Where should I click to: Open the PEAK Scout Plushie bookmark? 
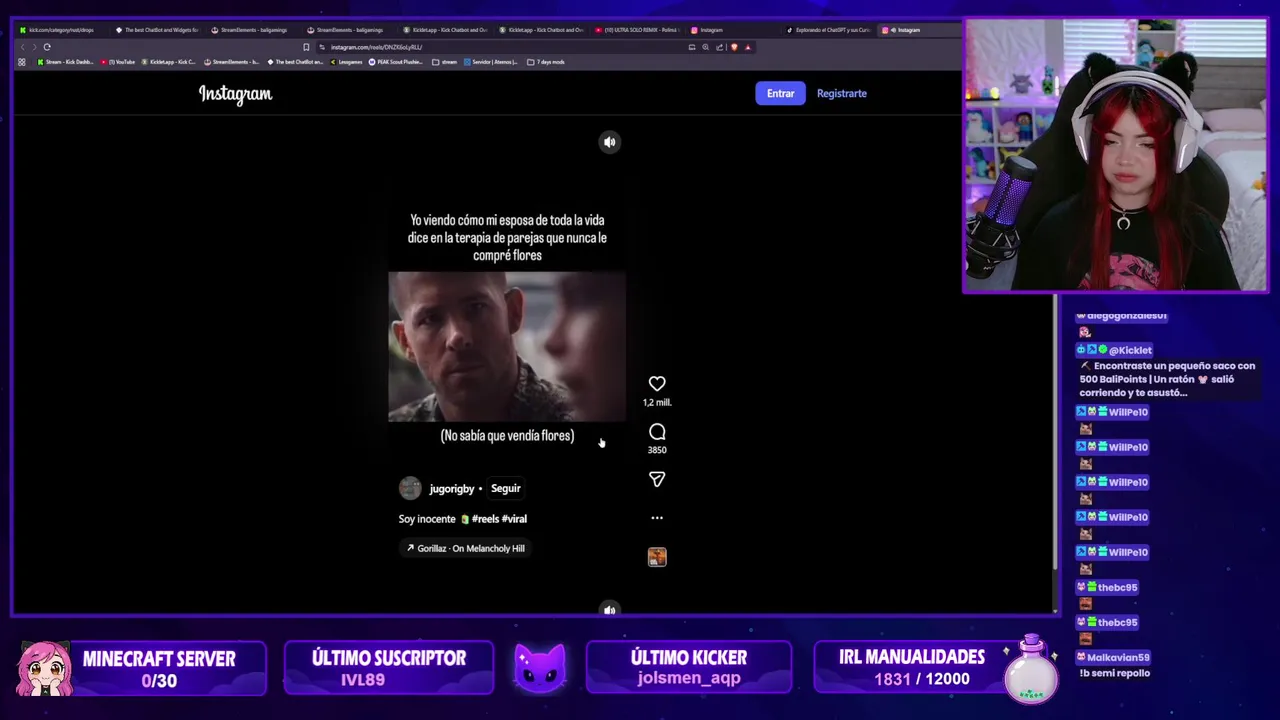(x=396, y=62)
